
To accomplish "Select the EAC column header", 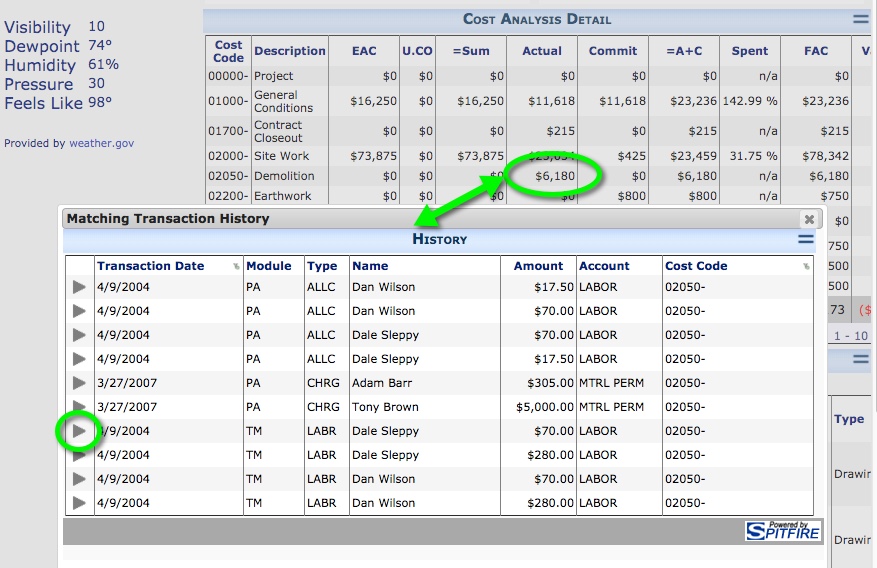I will [x=364, y=51].
